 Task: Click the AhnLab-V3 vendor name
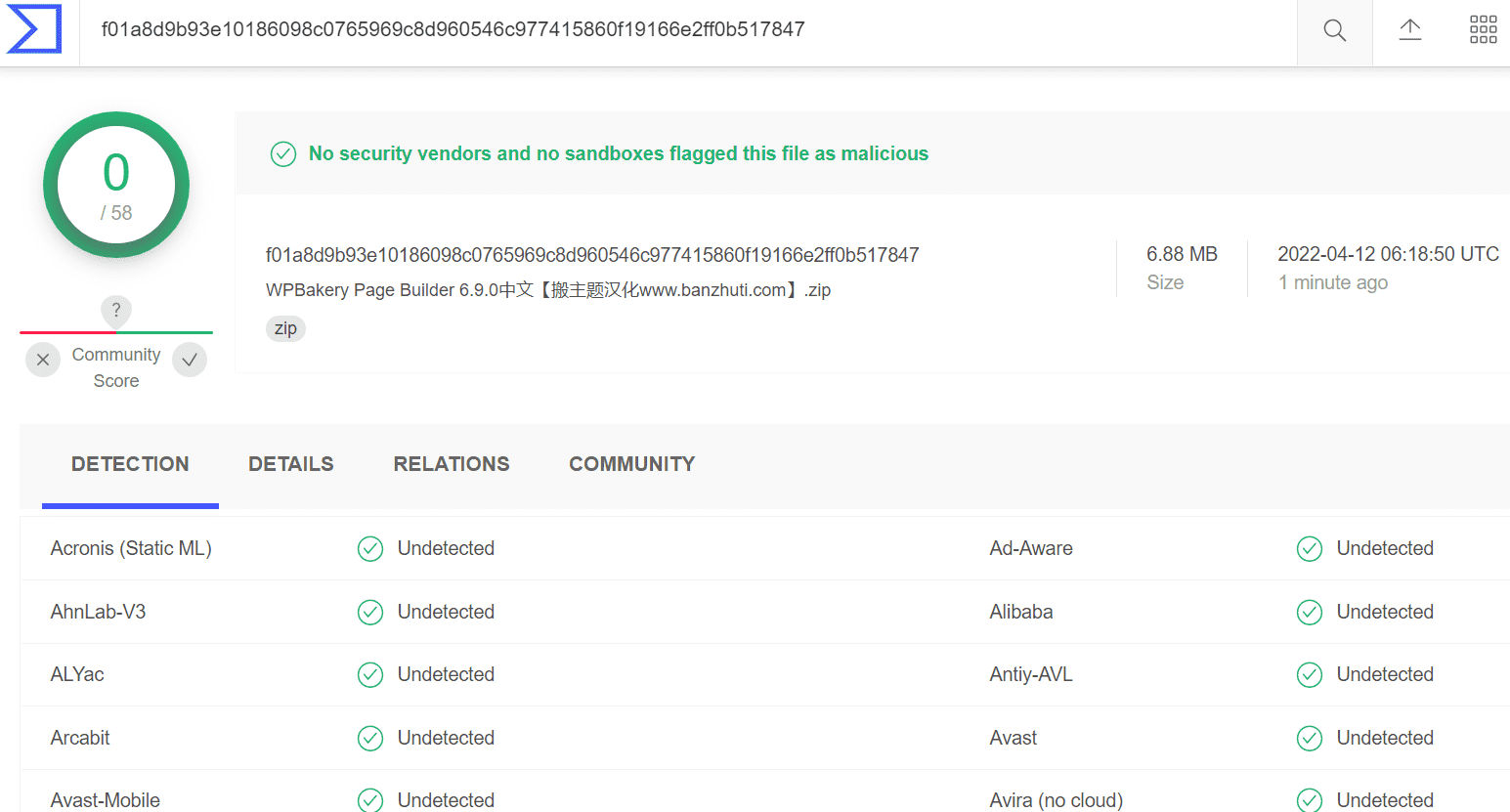tap(98, 612)
